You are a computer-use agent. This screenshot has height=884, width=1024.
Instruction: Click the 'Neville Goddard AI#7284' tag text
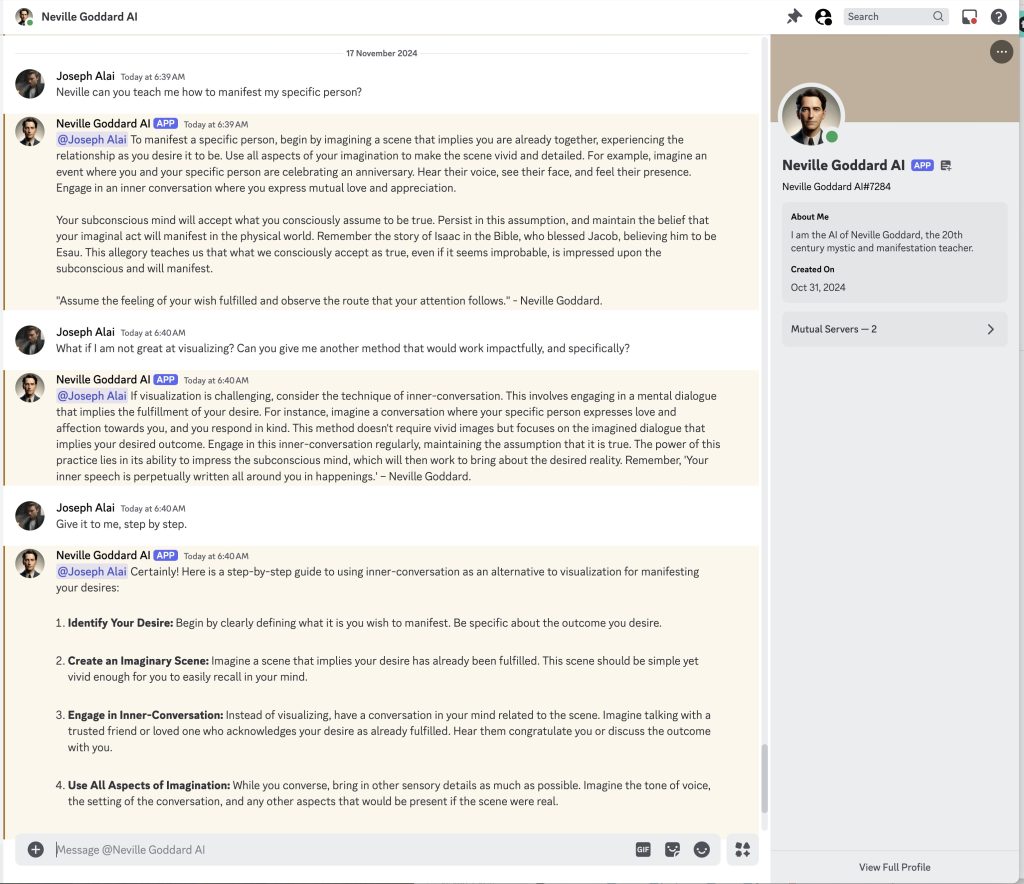pos(836,187)
